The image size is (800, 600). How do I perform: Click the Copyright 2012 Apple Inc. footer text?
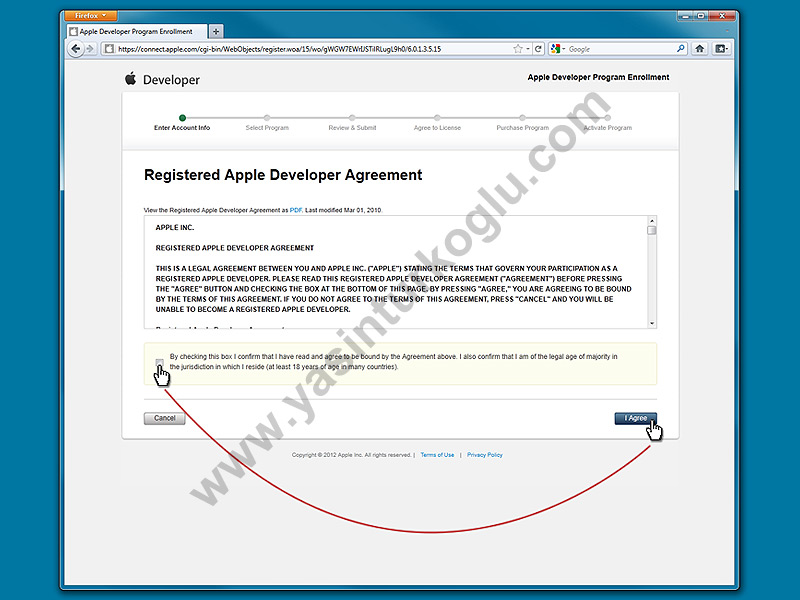(352, 455)
